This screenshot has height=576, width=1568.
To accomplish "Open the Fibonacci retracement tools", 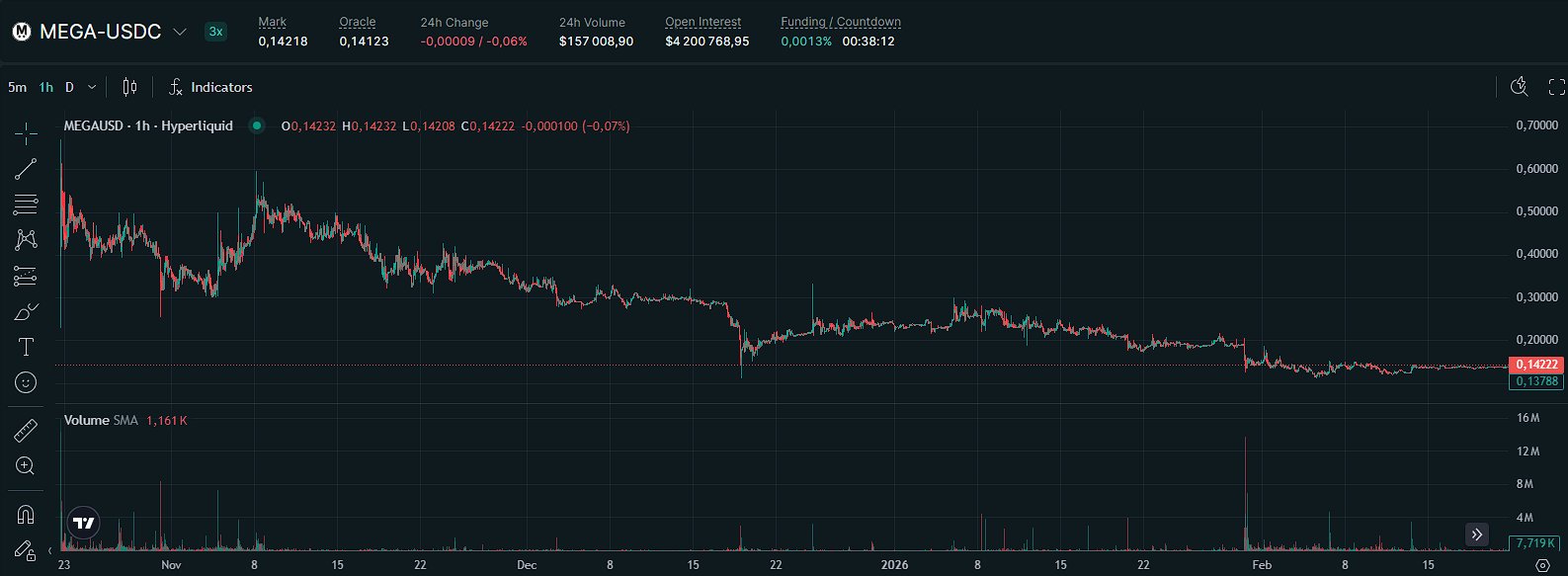I will point(26,205).
